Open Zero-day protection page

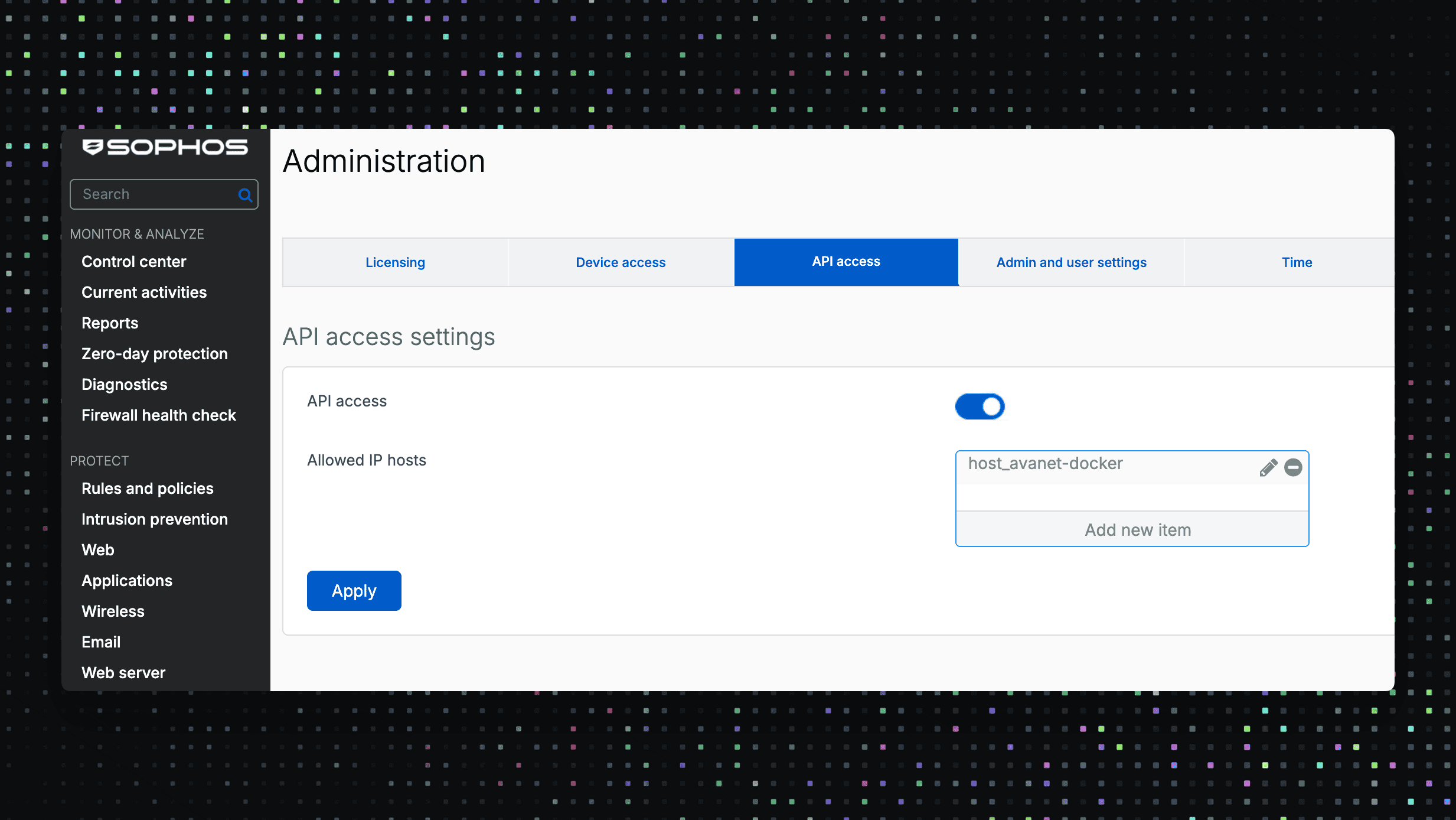click(x=154, y=354)
